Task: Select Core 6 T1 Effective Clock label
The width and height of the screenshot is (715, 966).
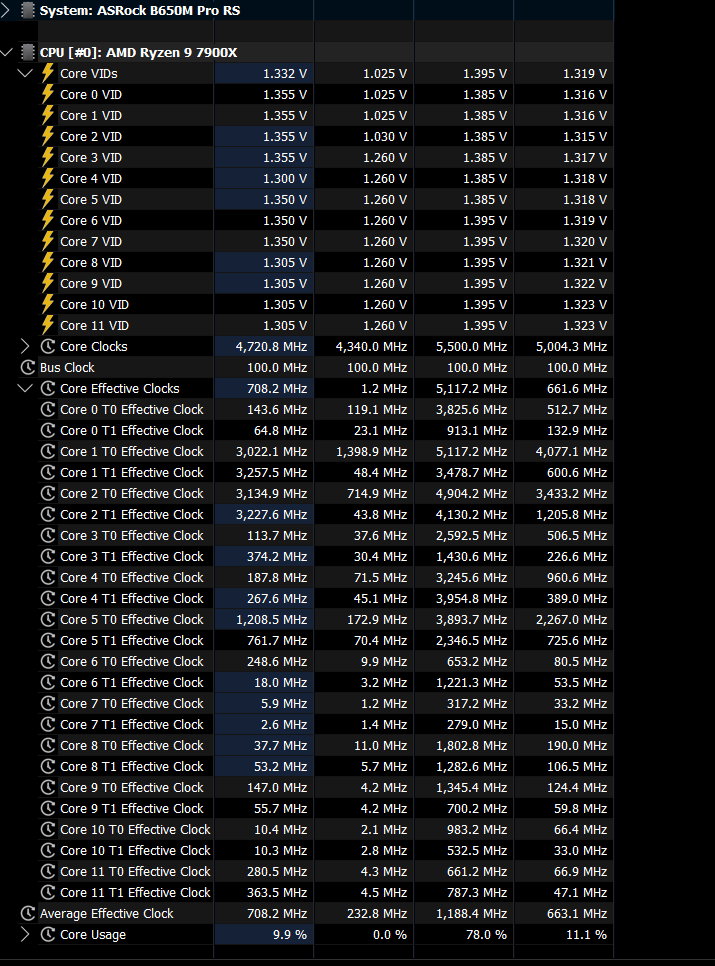Action: point(132,682)
